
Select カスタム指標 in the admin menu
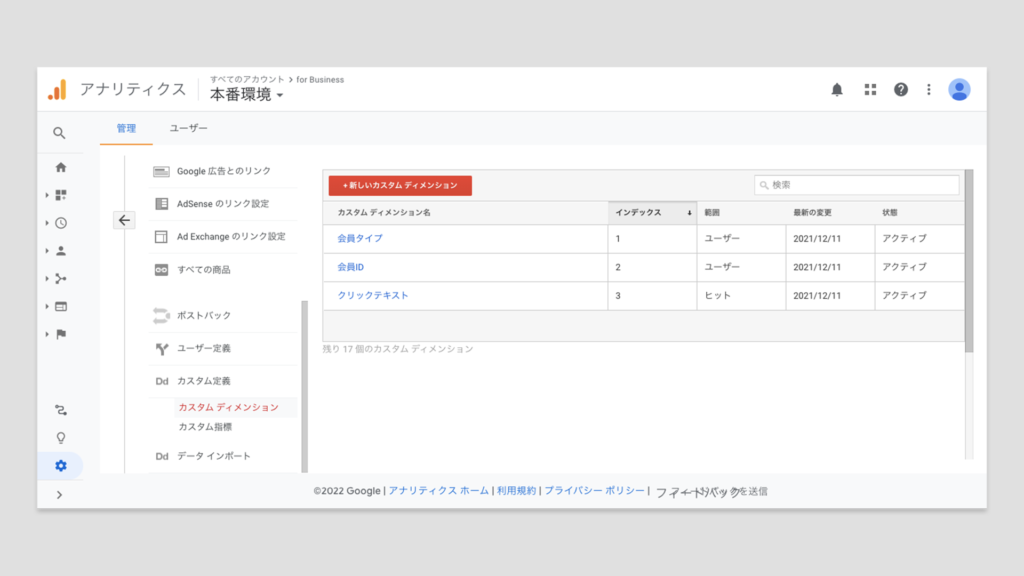point(205,427)
